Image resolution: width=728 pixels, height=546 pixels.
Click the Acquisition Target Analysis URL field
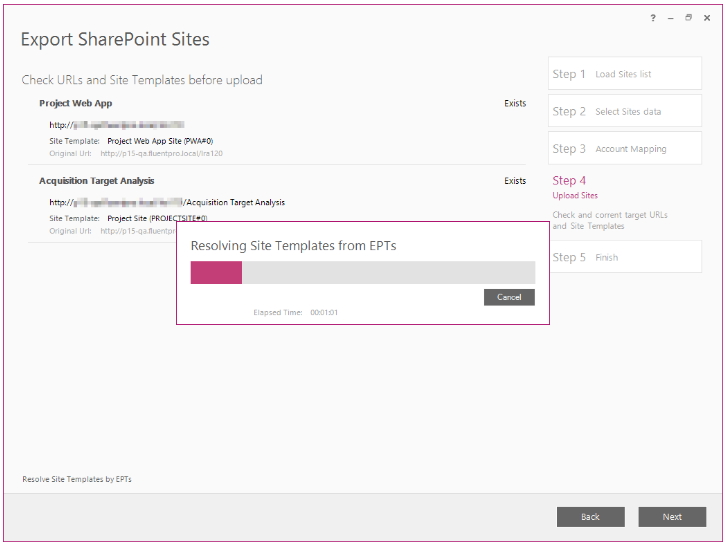pos(167,202)
